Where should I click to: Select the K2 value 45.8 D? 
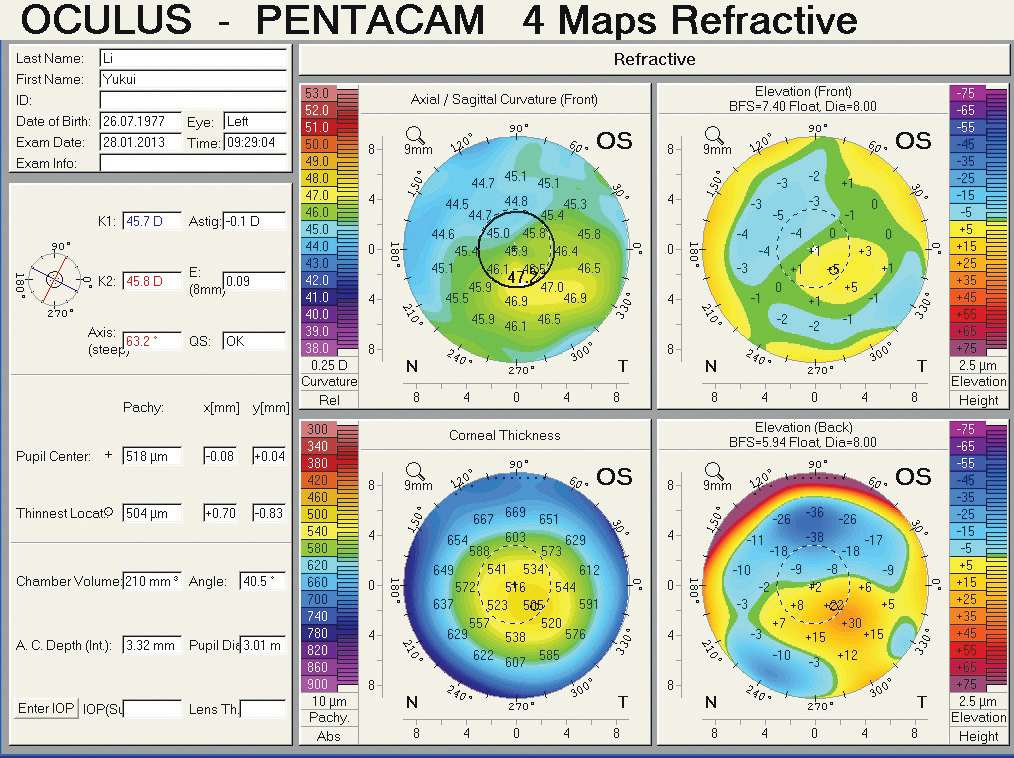(152, 281)
